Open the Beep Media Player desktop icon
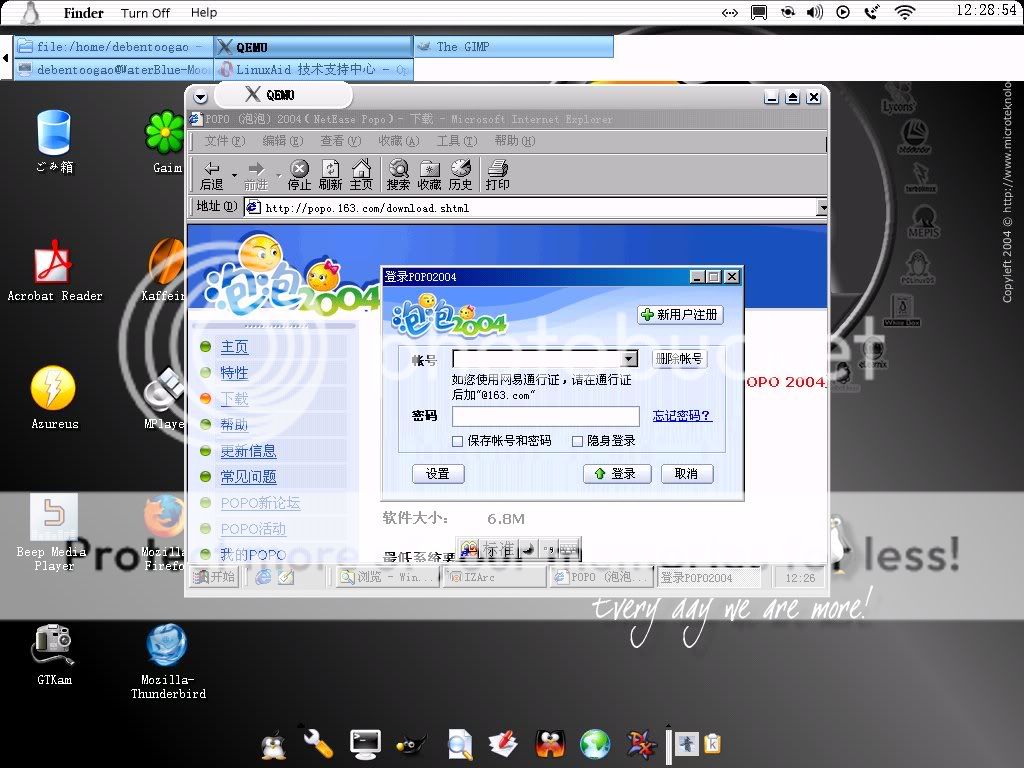Screen dimensions: 1024x768 click(52, 533)
